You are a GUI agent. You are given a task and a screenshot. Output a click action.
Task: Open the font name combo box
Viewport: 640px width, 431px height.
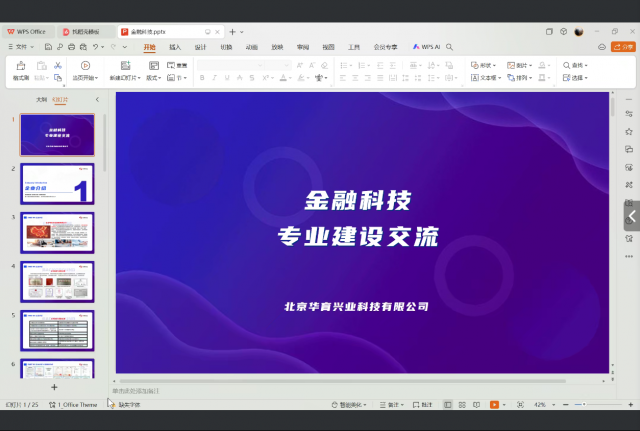tap(230, 65)
